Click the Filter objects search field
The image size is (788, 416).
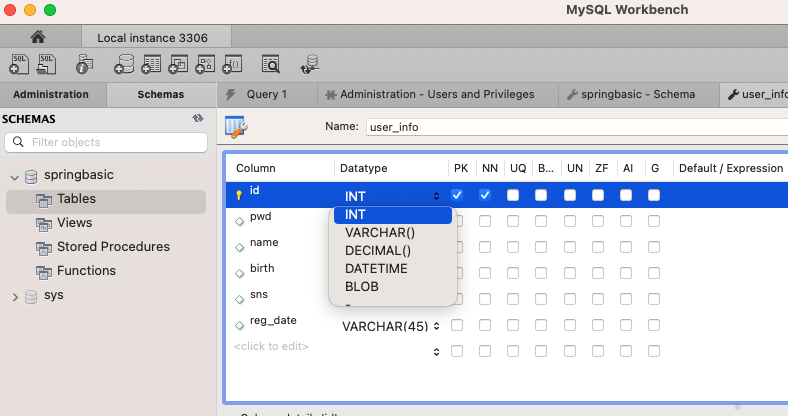(106, 142)
